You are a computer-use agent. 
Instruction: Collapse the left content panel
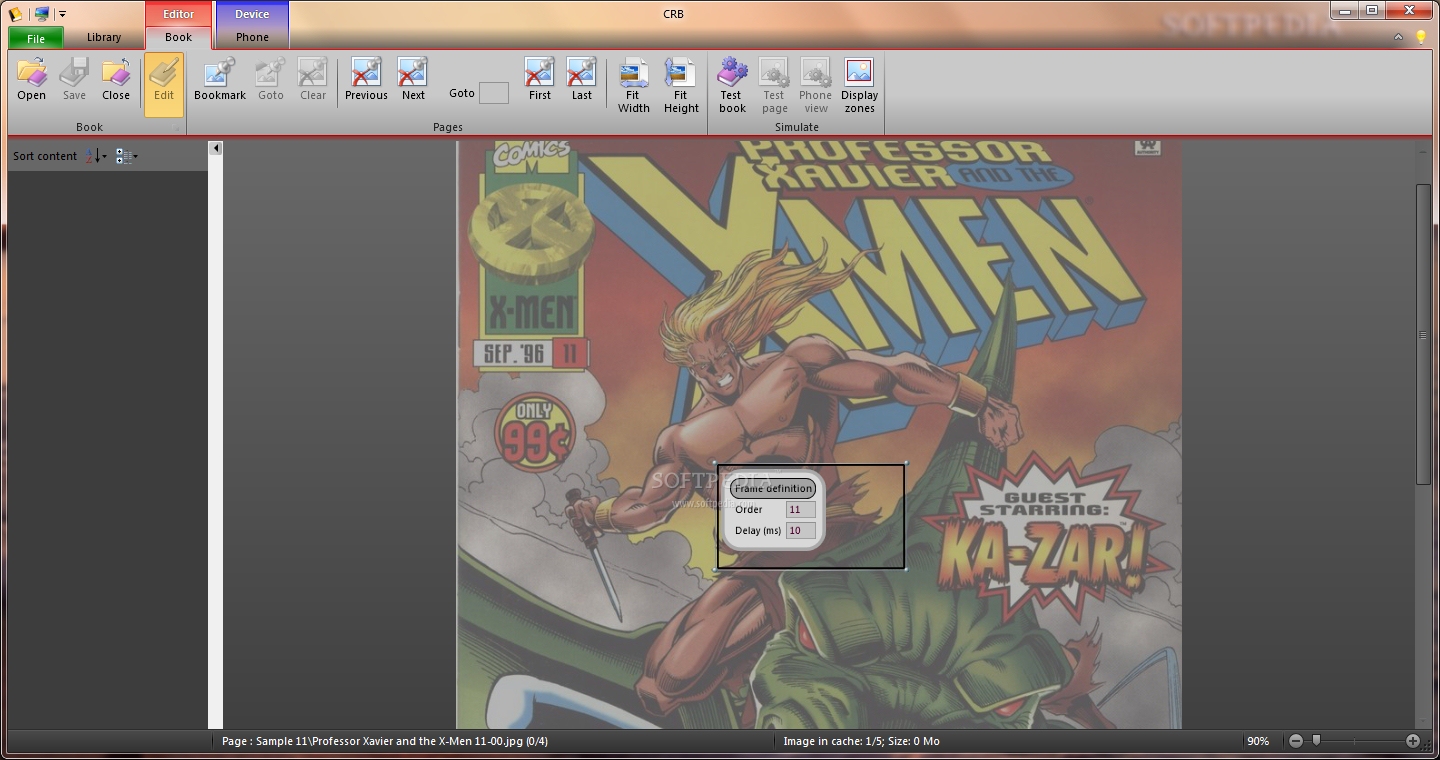pos(215,148)
